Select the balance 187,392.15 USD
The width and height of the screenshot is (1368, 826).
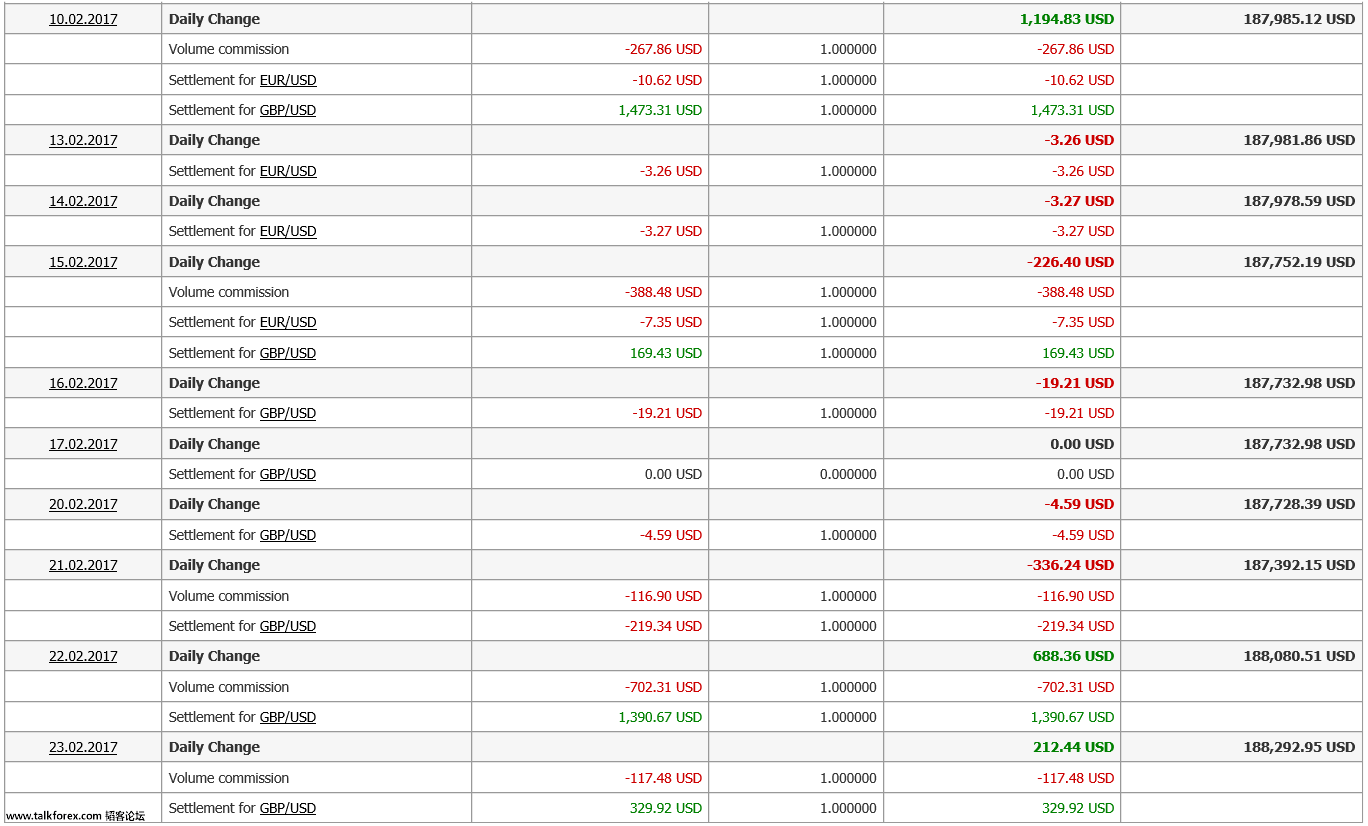point(1299,565)
